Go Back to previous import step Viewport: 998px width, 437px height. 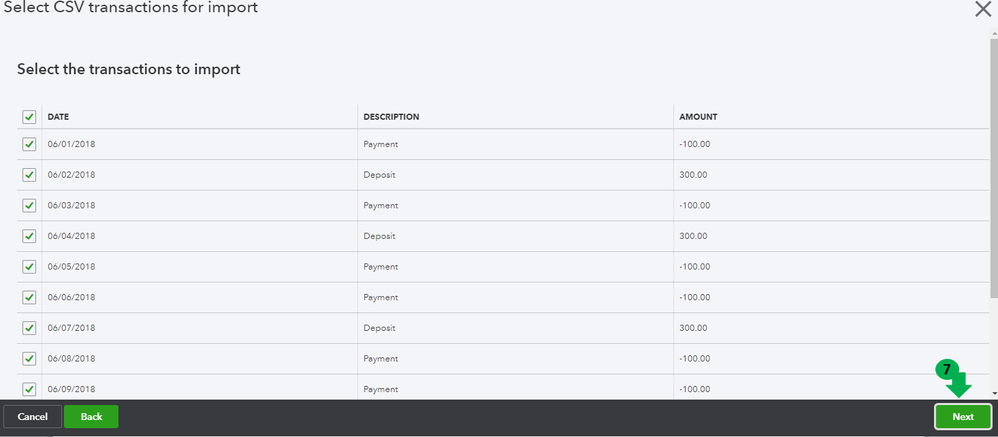[x=91, y=417]
